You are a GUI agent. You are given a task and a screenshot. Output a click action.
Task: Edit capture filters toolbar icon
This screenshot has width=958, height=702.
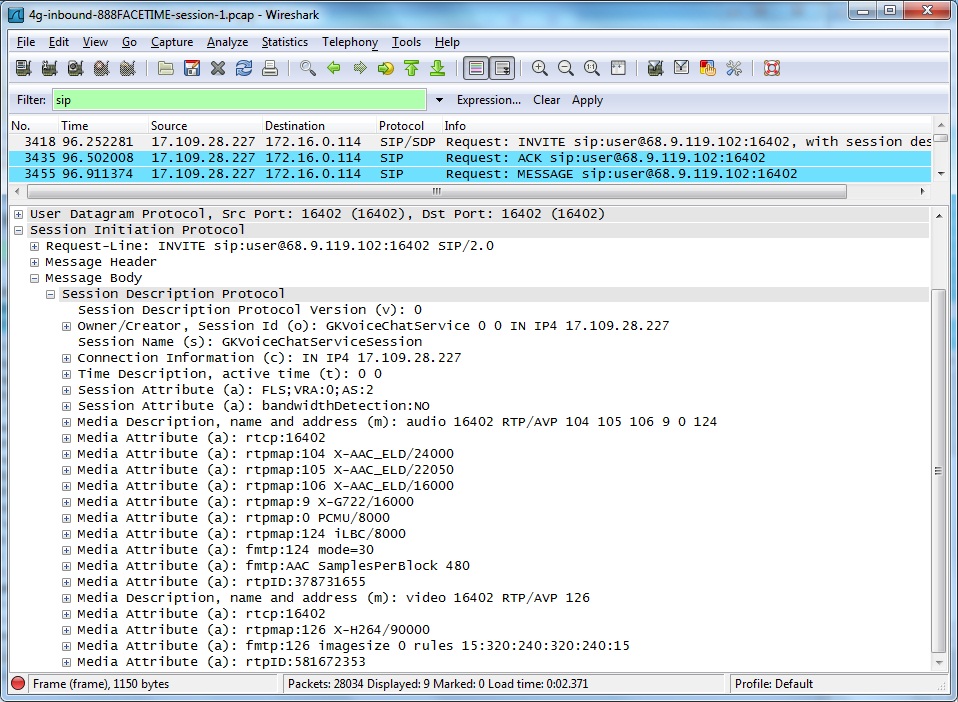[656, 68]
